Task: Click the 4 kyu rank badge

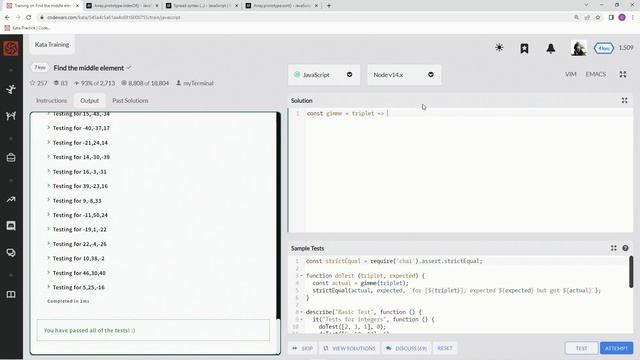Action: click(x=604, y=48)
